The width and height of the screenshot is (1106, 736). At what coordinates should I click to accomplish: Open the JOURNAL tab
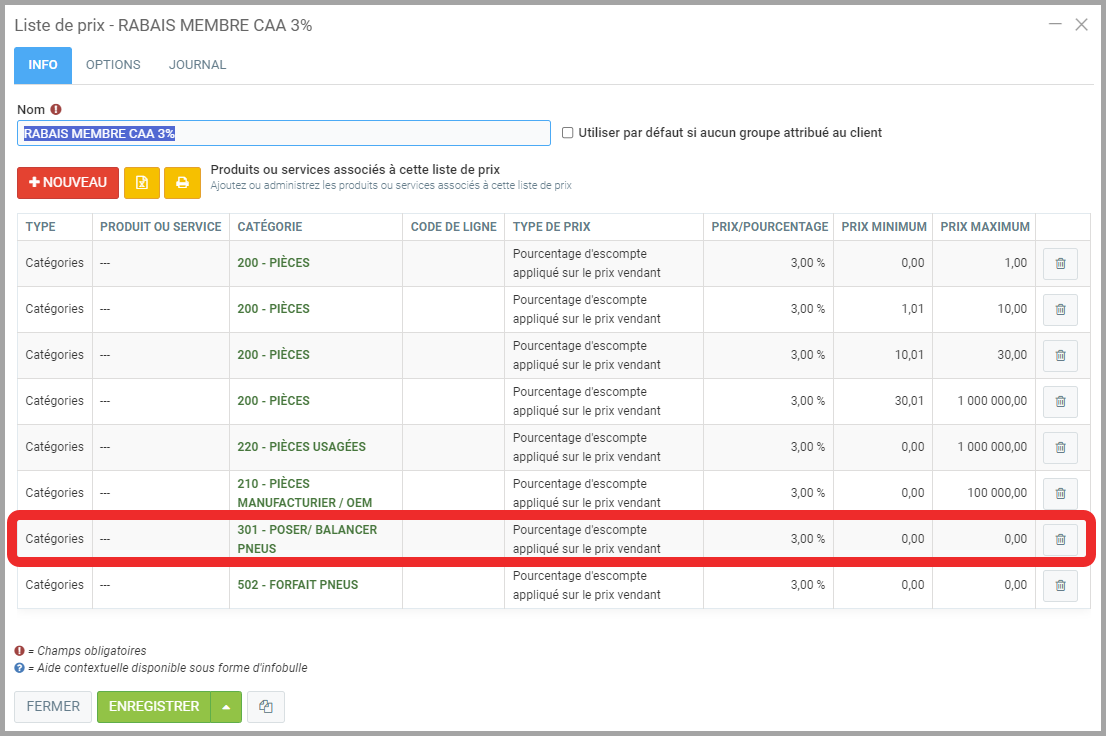coord(197,65)
